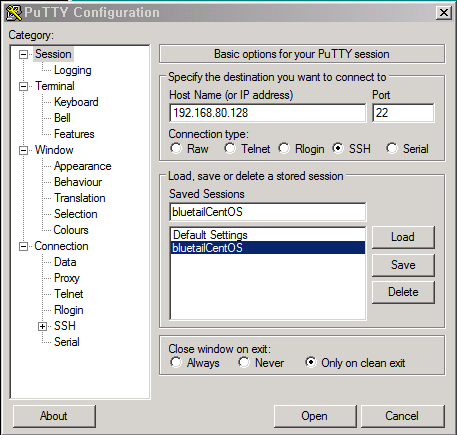457x435 pixels.
Task: Click the Save session button
Action: [403, 265]
